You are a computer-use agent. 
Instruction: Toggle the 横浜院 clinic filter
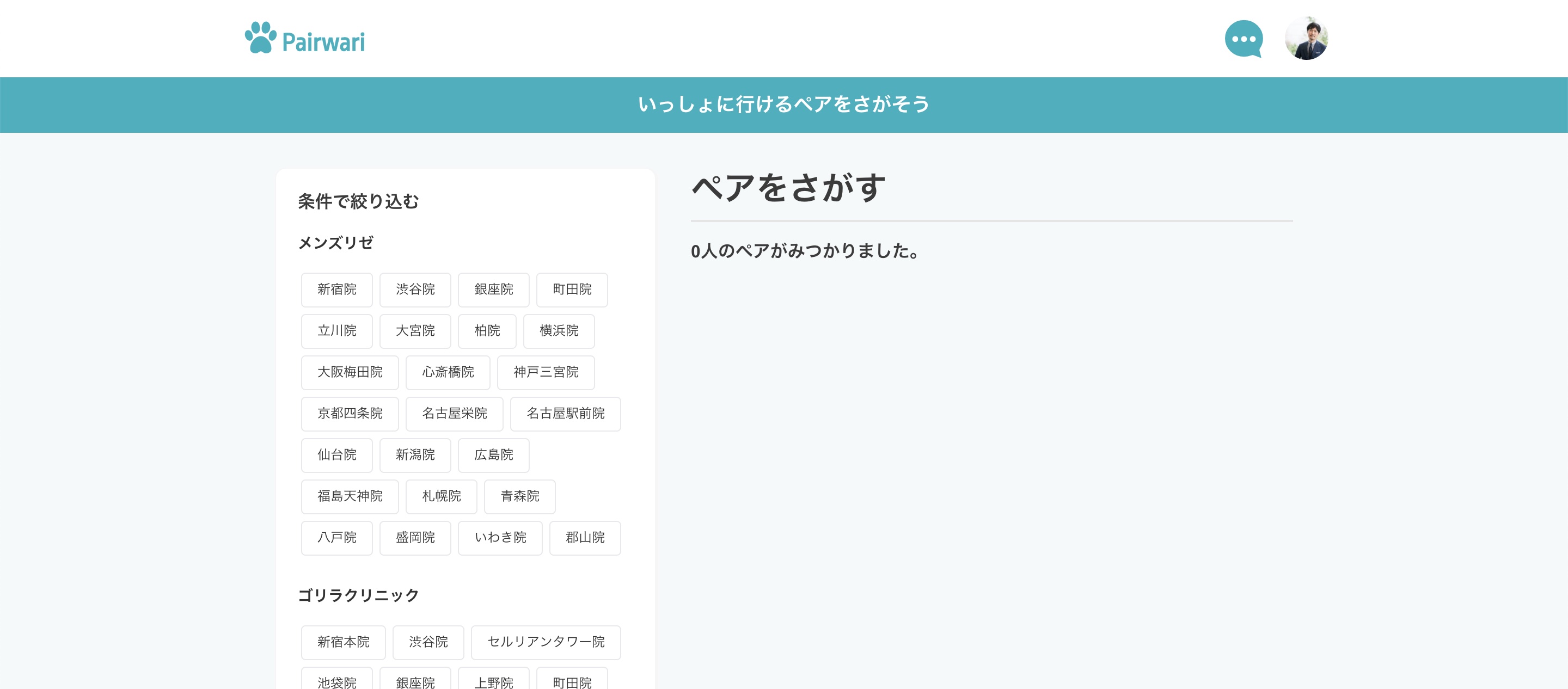click(558, 331)
